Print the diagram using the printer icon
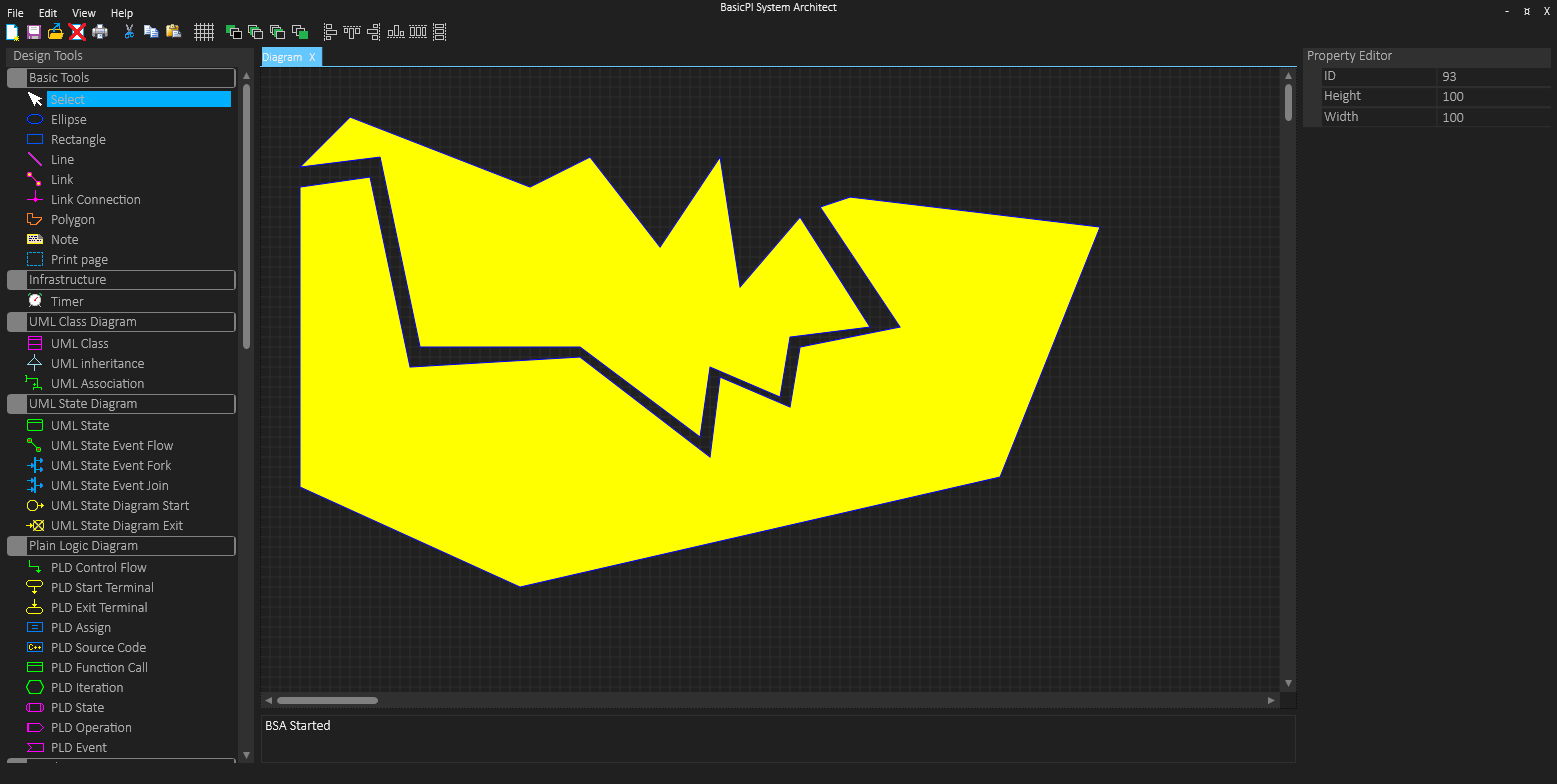This screenshot has height=784, width=1557. [x=100, y=32]
